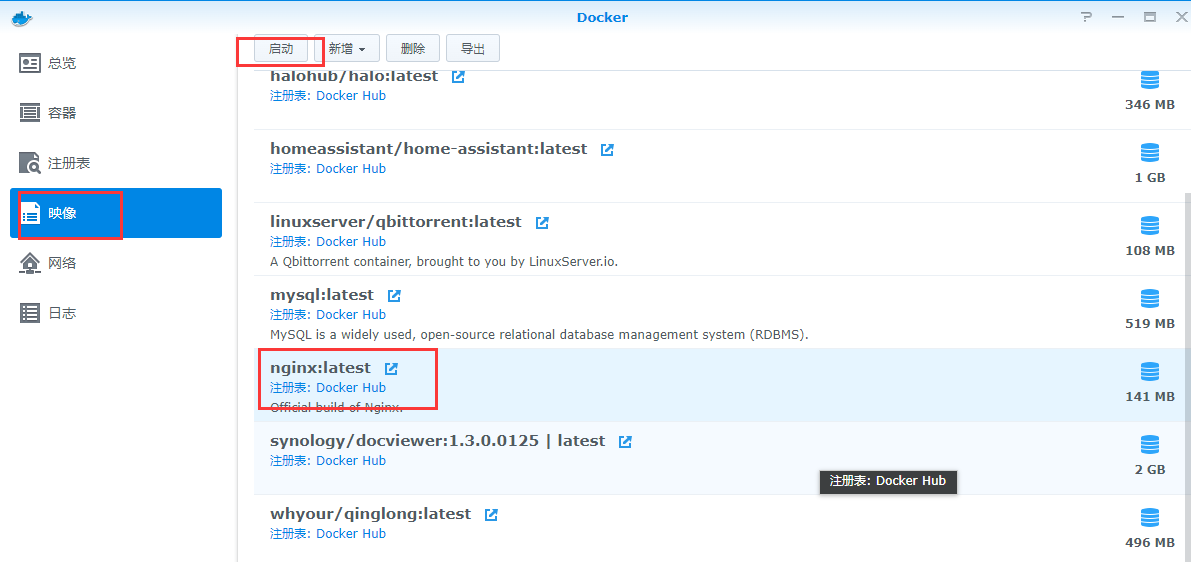Image resolution: width=1191 pixels, height=562 pixels.
Task: Switch to the 网络 tab
Action: (x=115, y=264)
